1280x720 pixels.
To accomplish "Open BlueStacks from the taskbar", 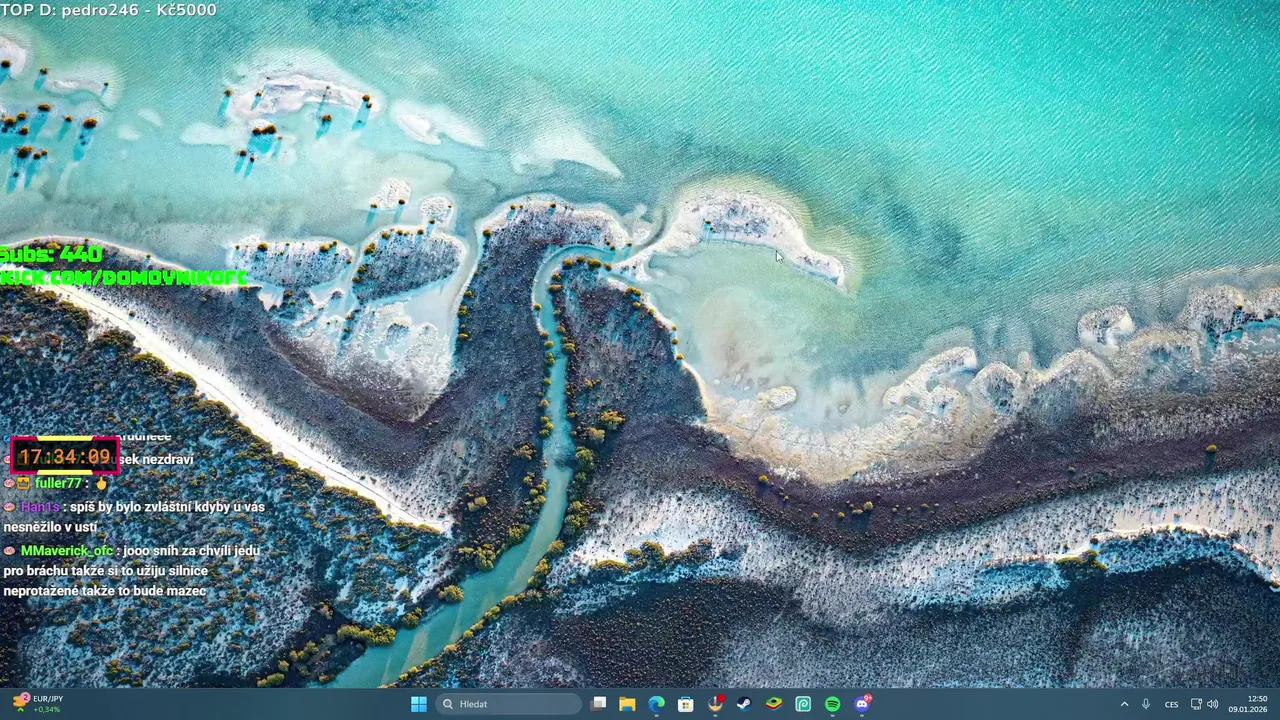I will tap(774, 704).
